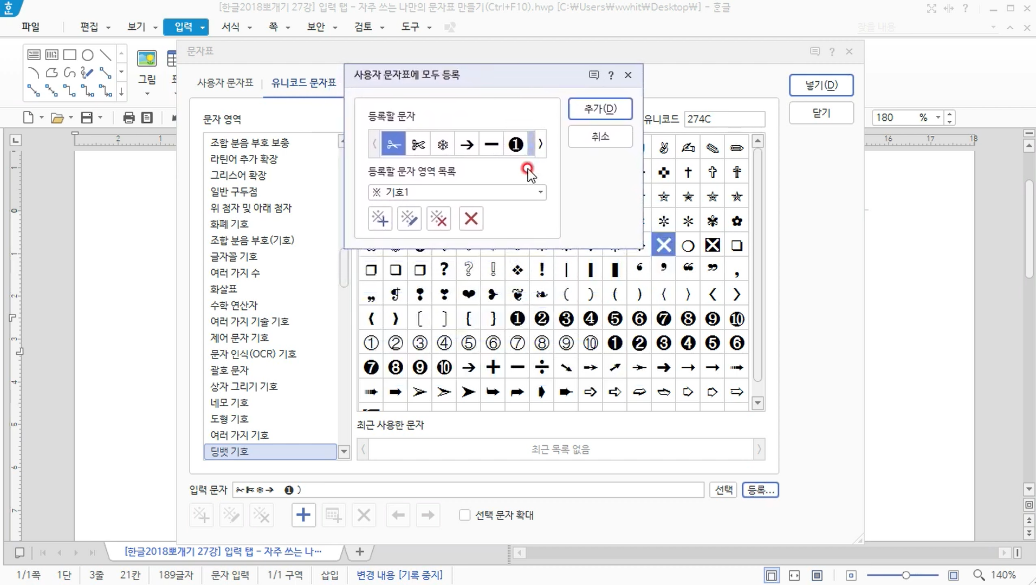
Task: Select the heart character in the grid
Action: point(468,294)
